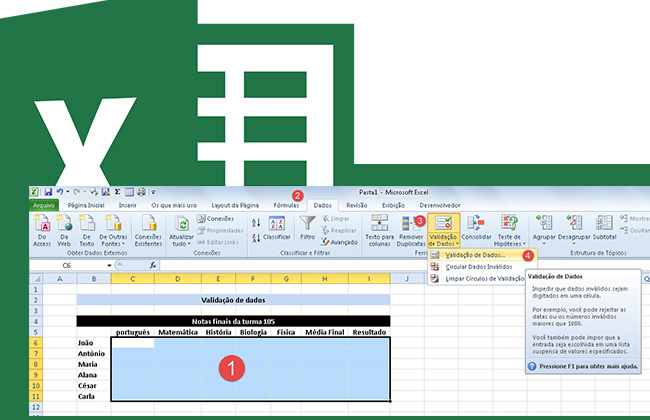This screenshot has height=420, width=650.
Task: Select row 6 header
Action: pyautogui.click(x=36, y=343)
